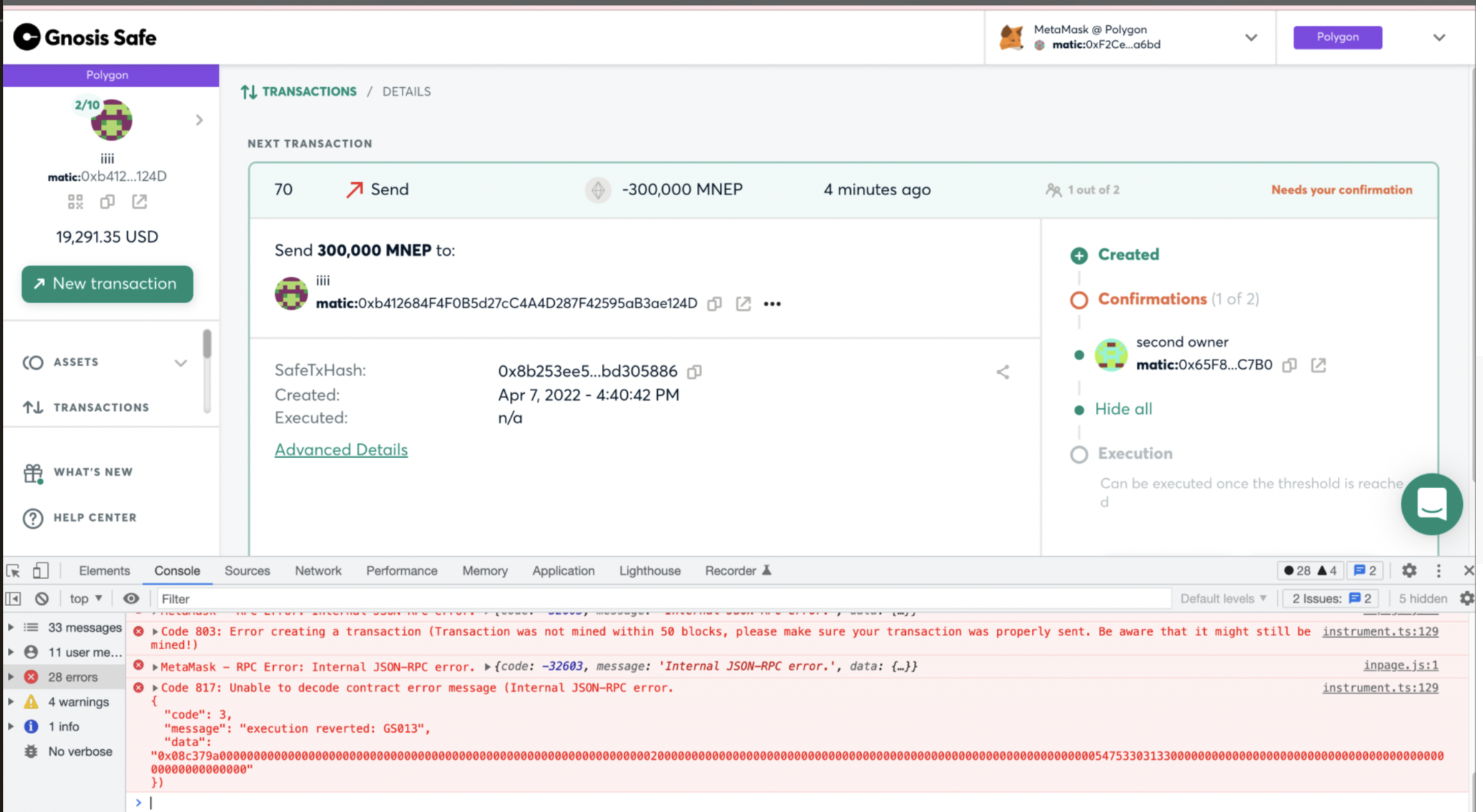The image size is (1483, 812).
Task: Expand the Polygon network selector
Action: tap(1439, 37)
